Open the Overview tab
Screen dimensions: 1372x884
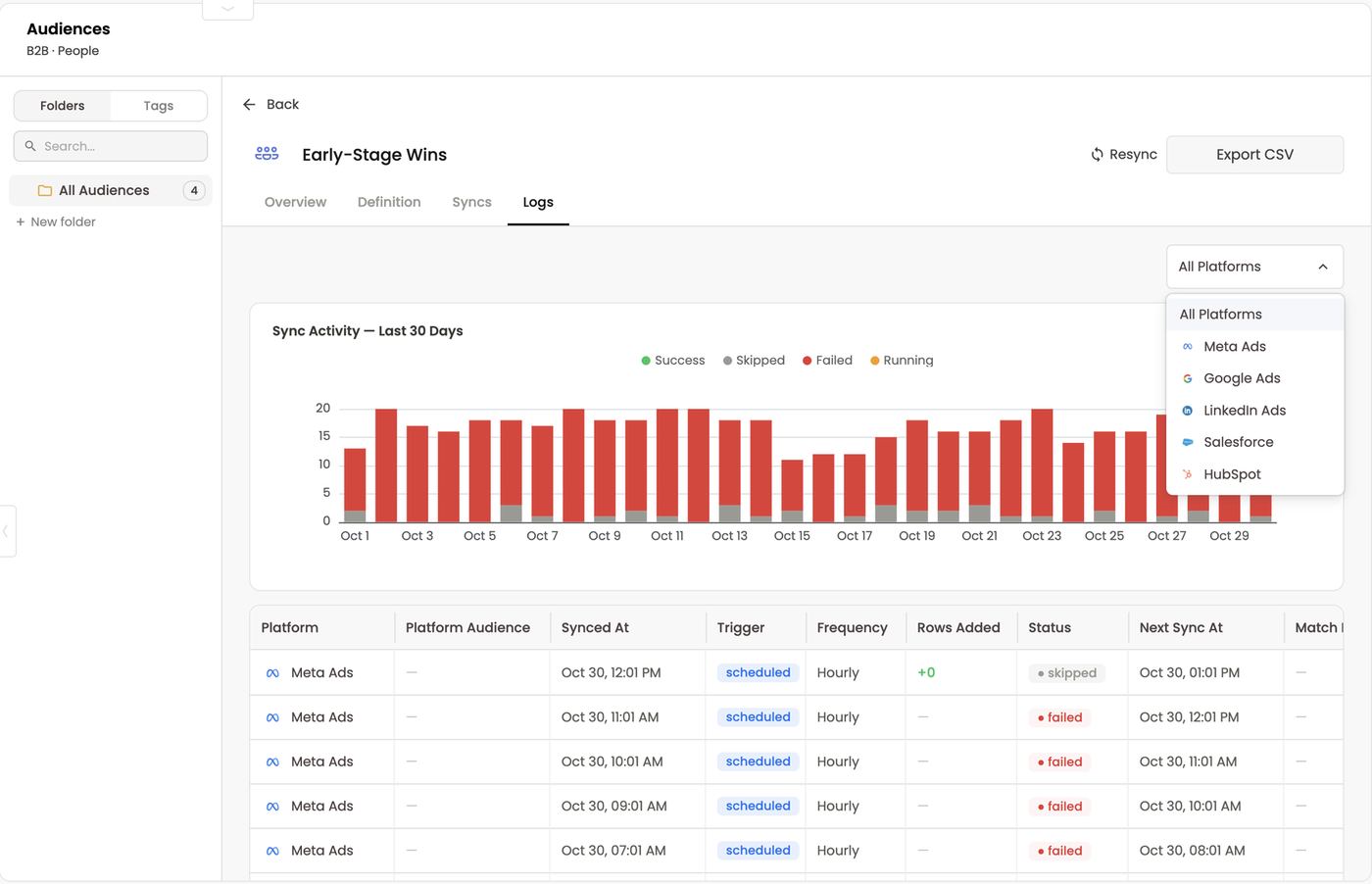[x=295, y=202]
